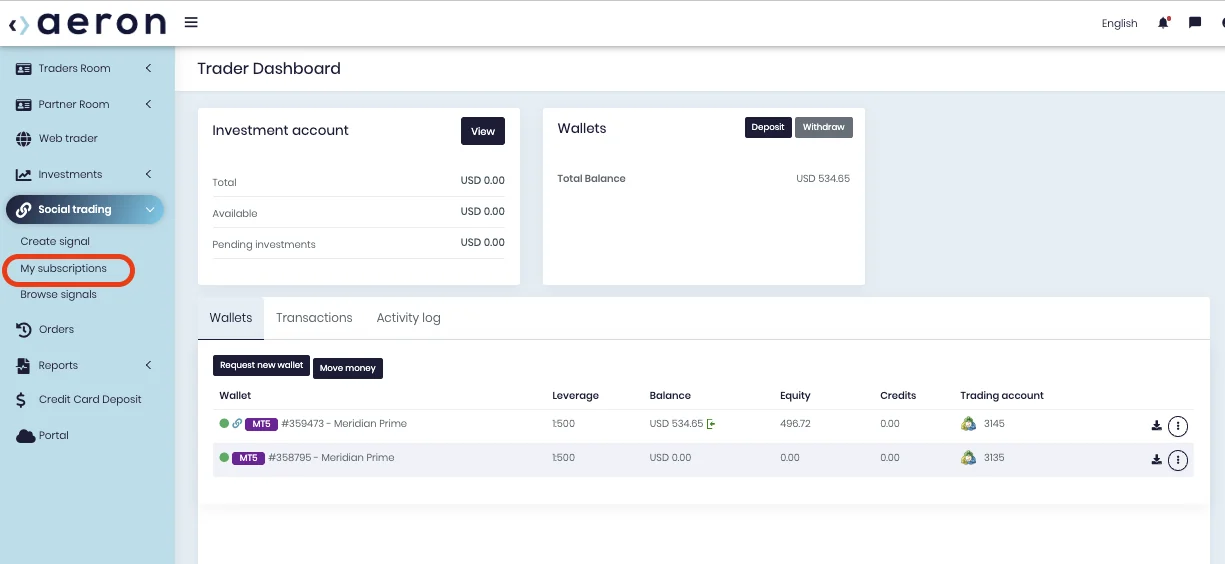Image resolution: width=1225 pixels, height=564 pixels.
Task: Click the Social trading link icon
Action: (x=24, y=210)
